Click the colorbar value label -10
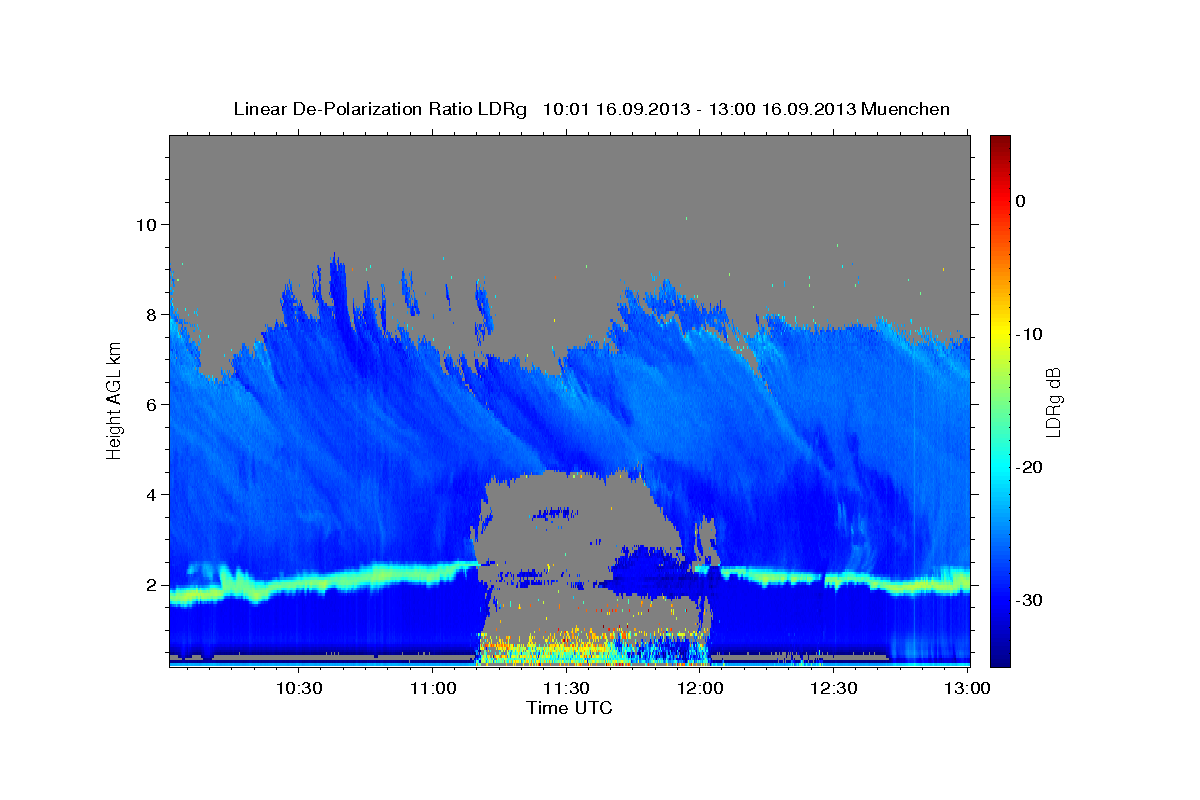Screen dimensions: 1200x800 click(x=1030, y=334)
